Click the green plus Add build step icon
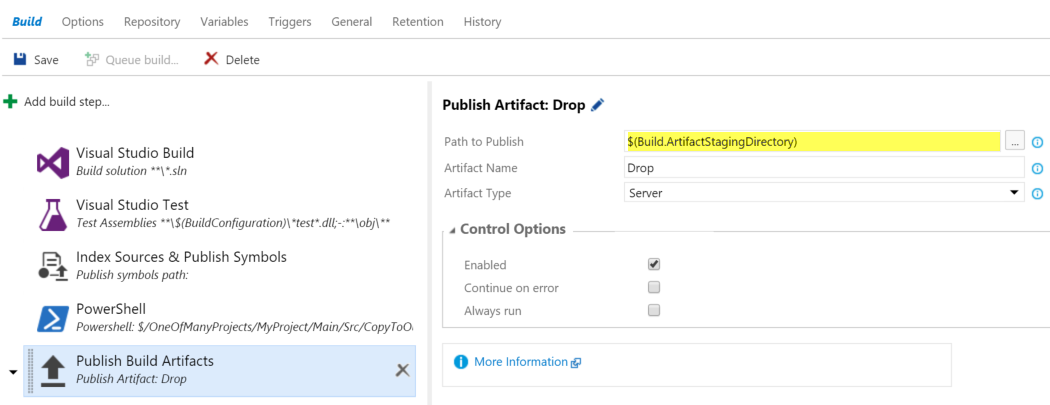This screenshot has width=1050, height=405. [10, 102]
